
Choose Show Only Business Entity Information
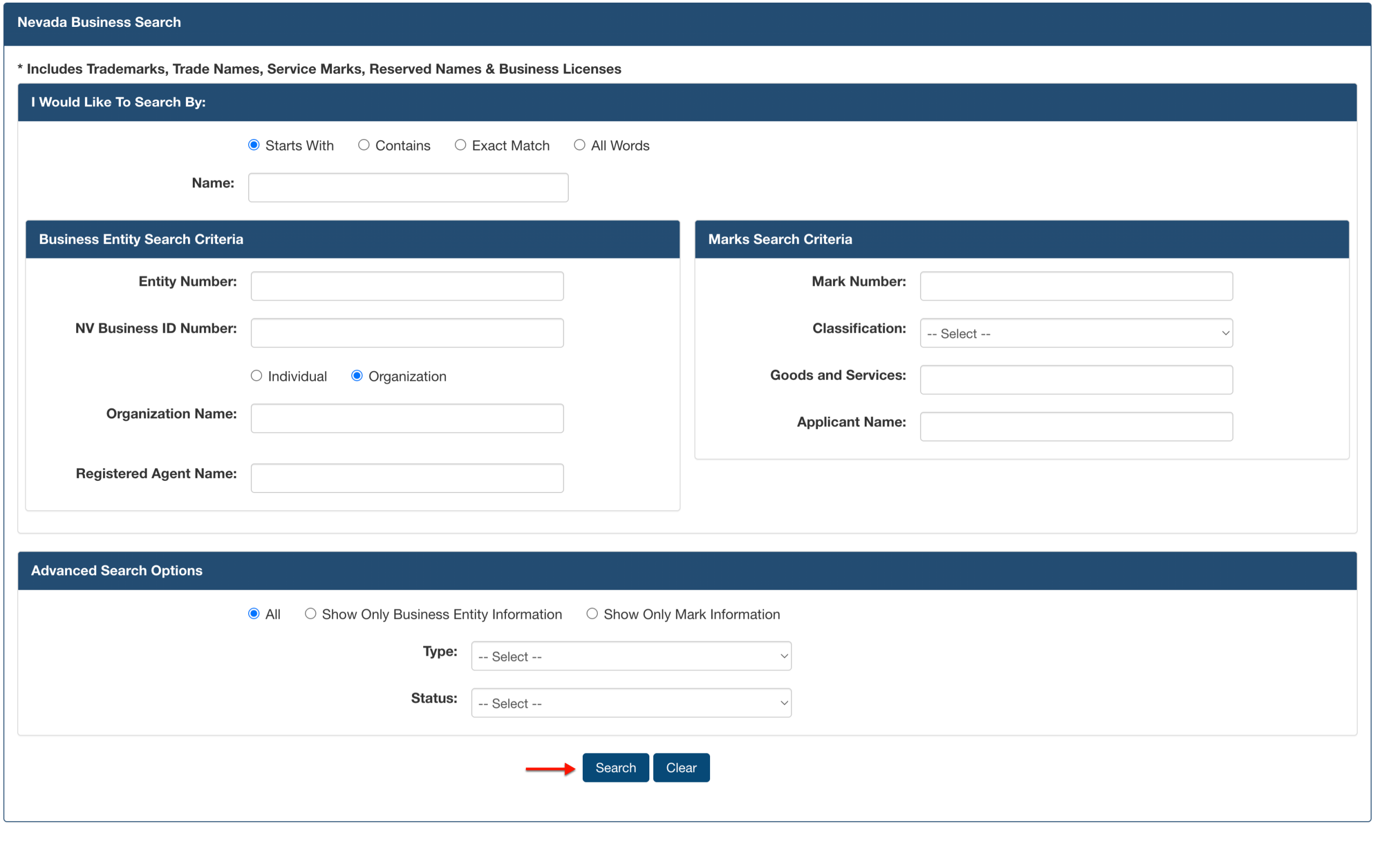(310, 614)
